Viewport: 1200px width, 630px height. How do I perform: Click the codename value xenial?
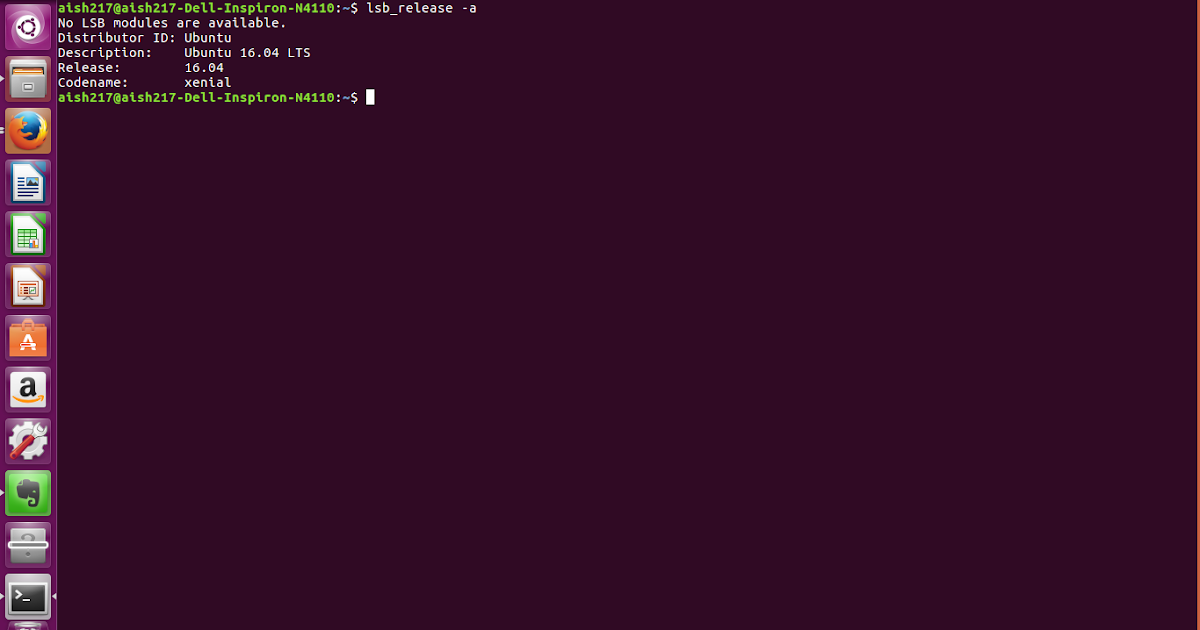coord(208,82)
